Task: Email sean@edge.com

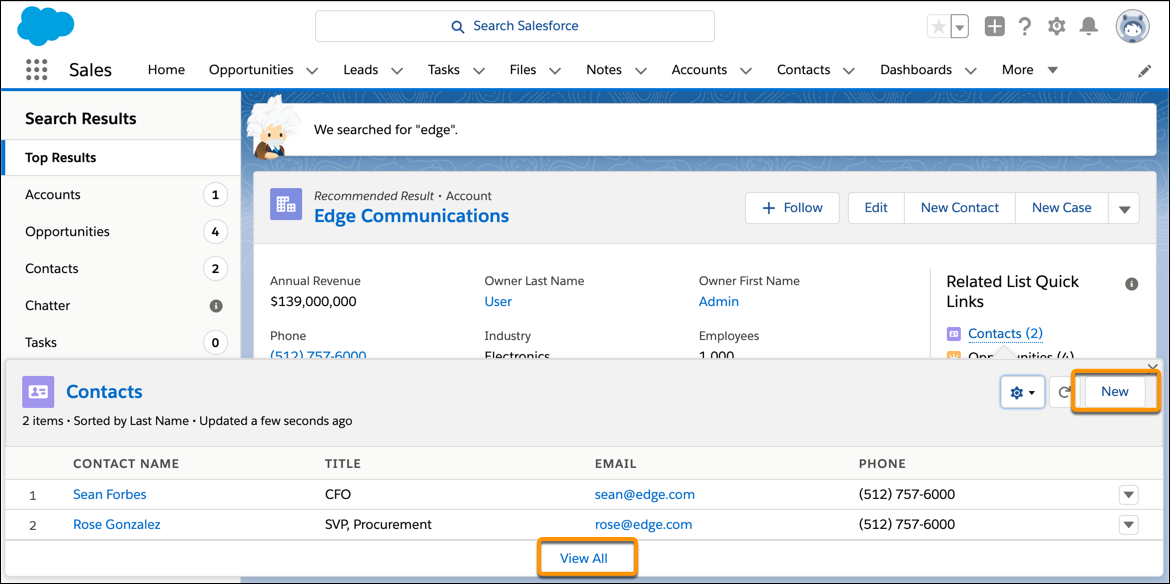Action: (x=645, y=494)
